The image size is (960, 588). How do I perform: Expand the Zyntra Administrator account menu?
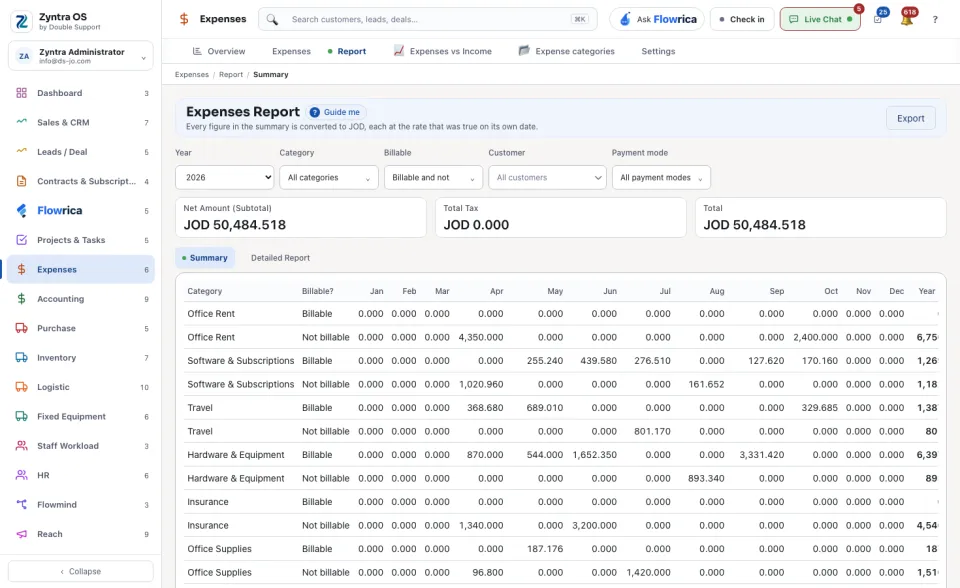81,56
